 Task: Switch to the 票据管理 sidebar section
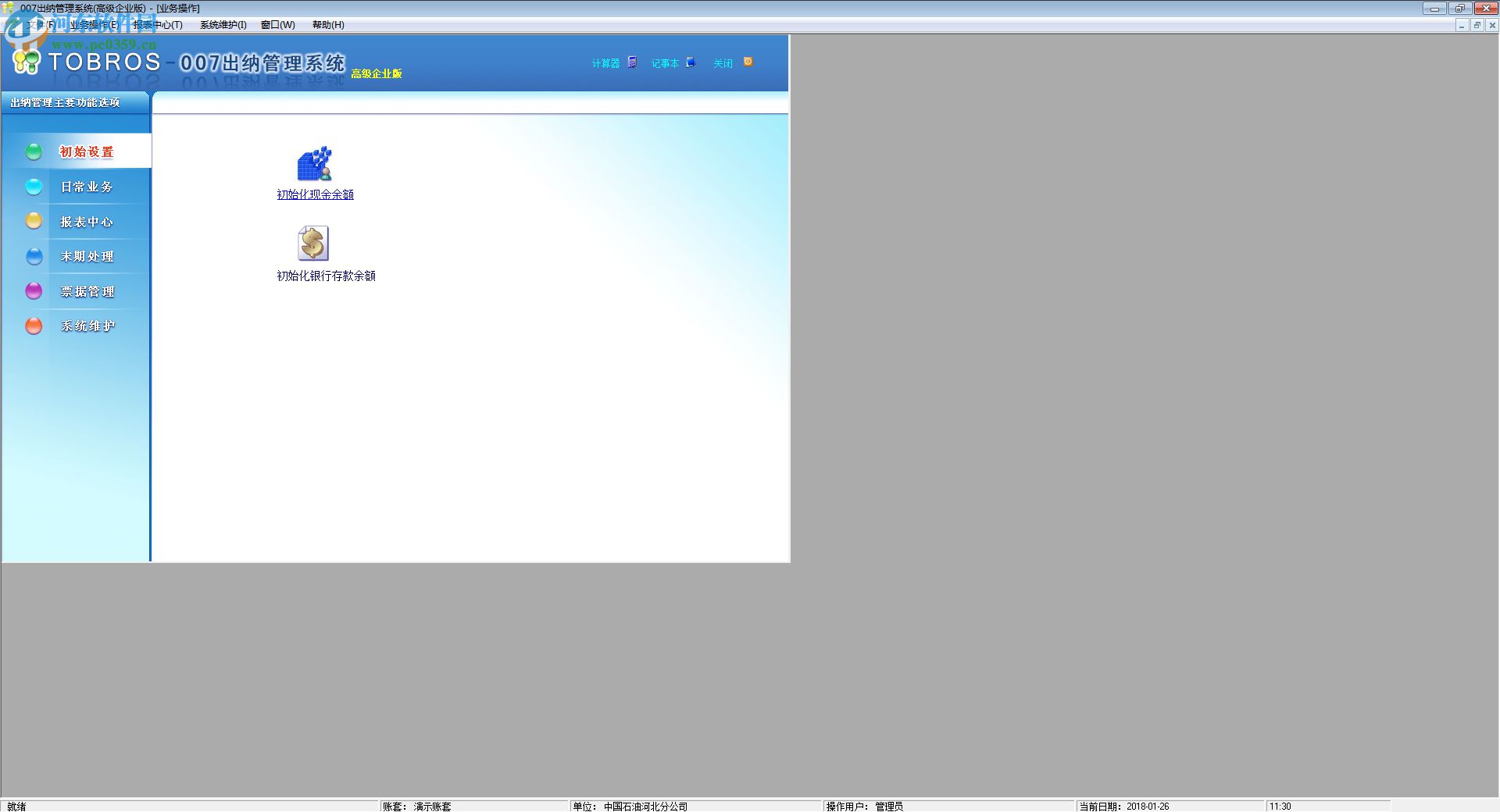(x=87, y=291)
